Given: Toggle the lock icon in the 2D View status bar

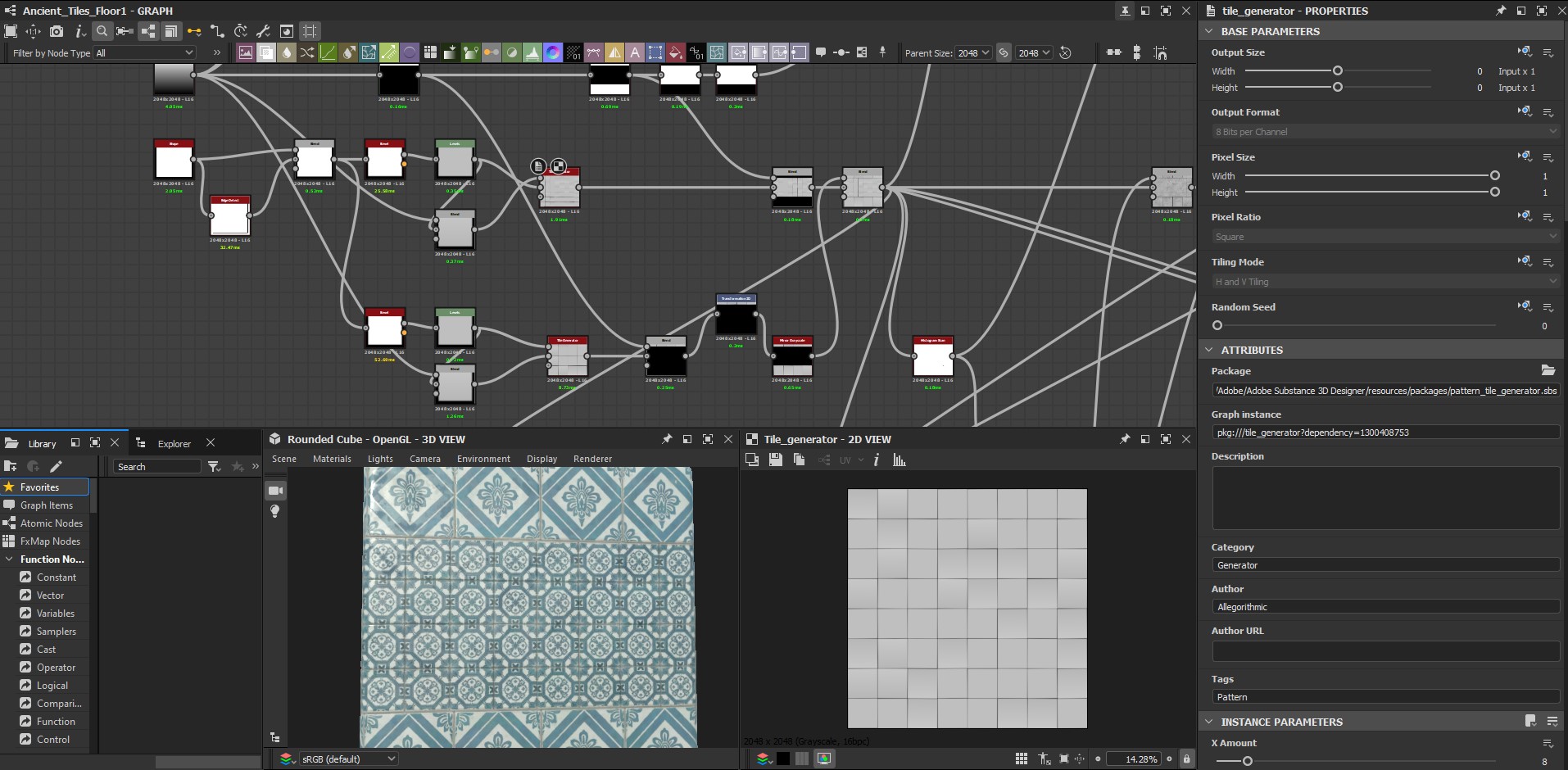Looking at the screenshot, I should coord(1186,759).
